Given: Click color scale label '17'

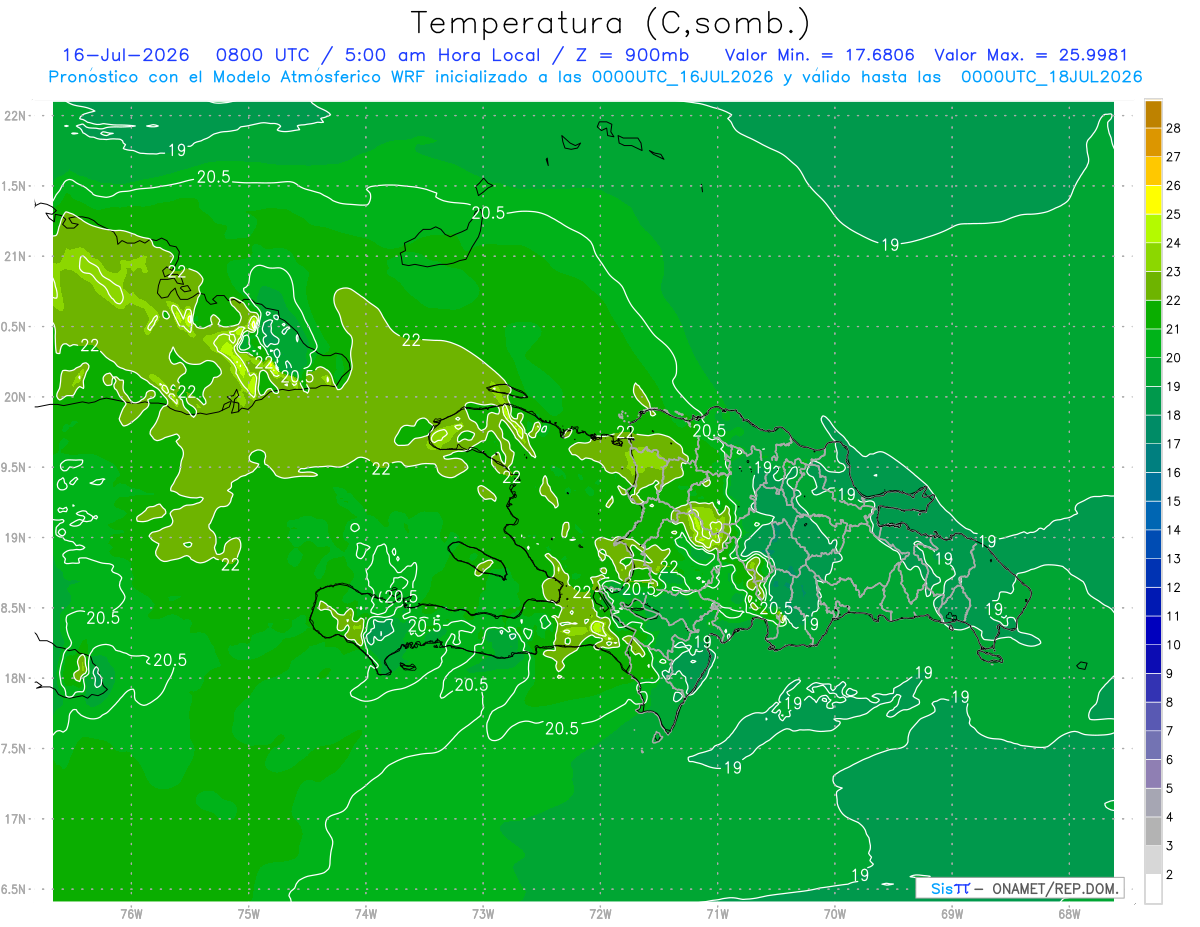Looking at the screenshot, I should point(1173,444).
